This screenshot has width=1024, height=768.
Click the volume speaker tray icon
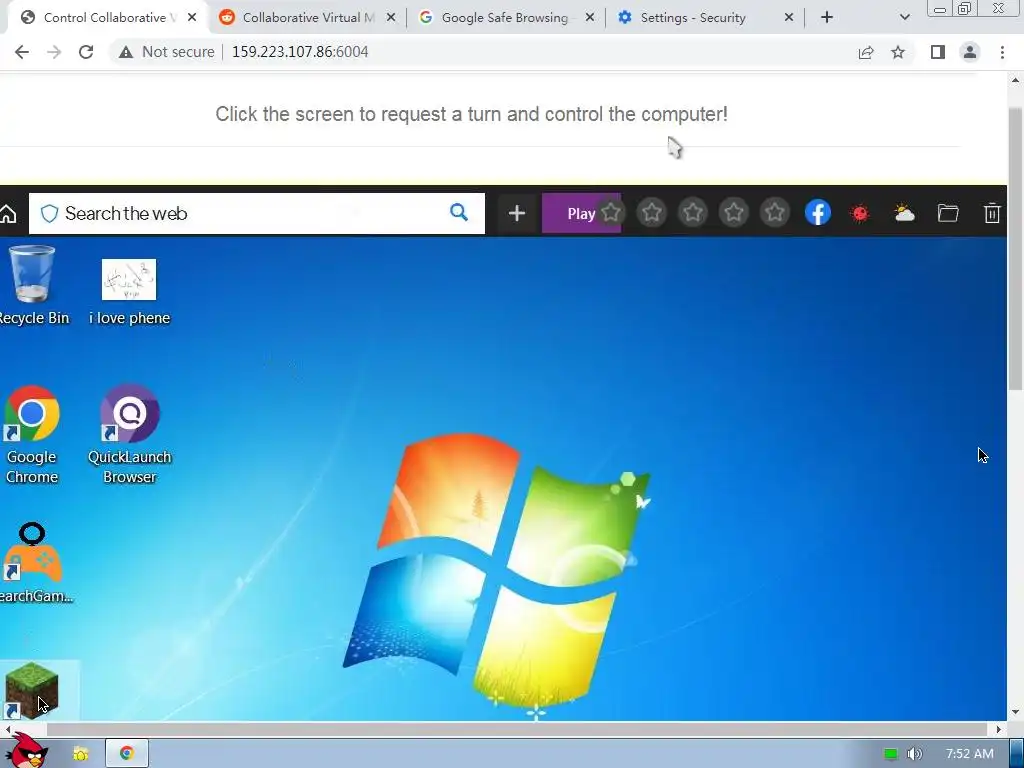[915, 754]
